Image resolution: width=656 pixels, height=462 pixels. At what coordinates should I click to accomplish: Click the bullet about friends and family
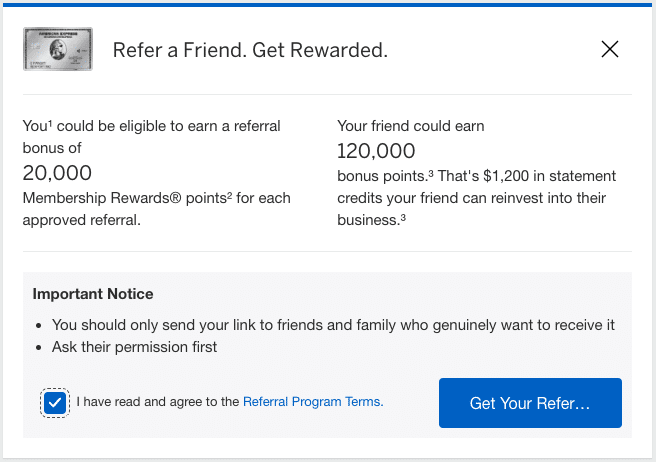click(333, 325)
